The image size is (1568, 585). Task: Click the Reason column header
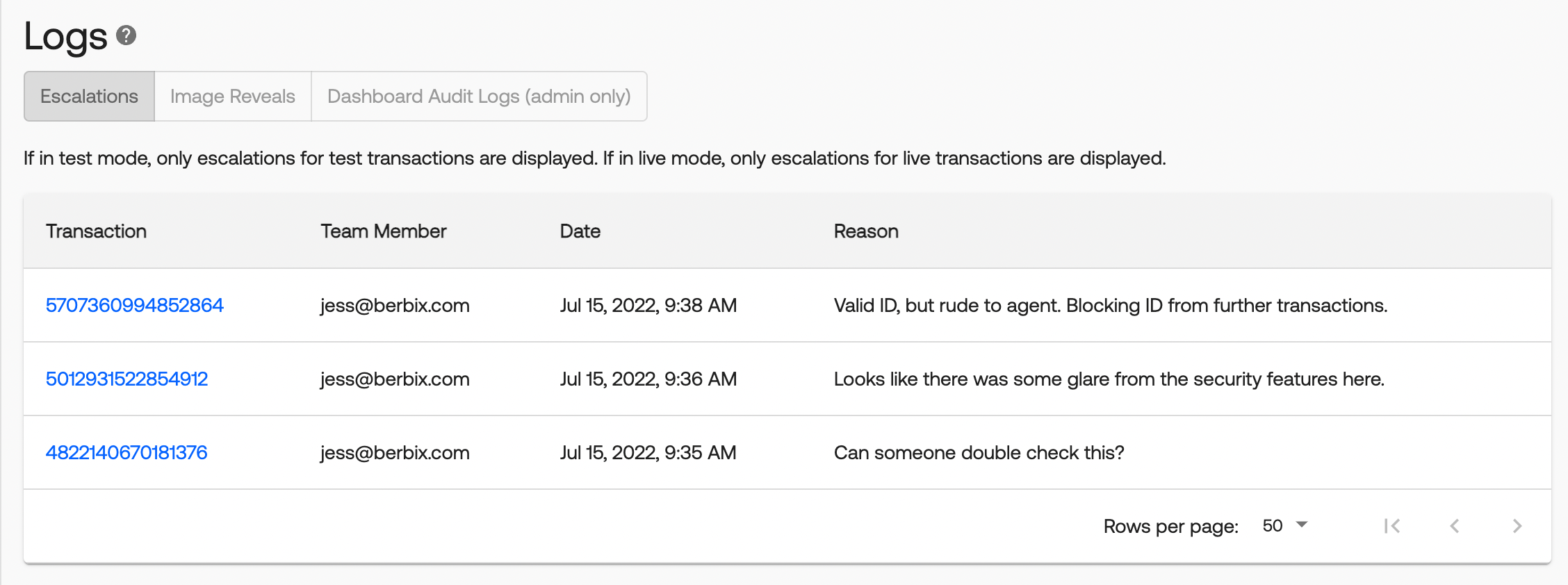[866, 231]
